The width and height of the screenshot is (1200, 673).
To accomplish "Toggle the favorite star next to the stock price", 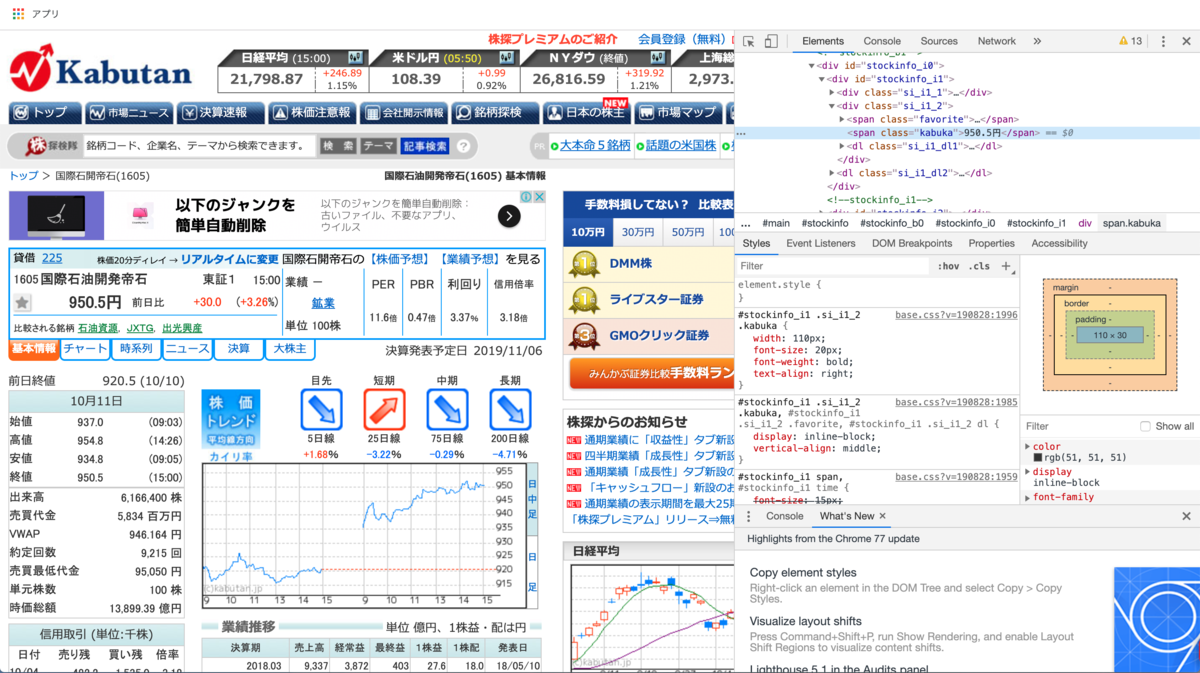I will (x=22, y=302).
